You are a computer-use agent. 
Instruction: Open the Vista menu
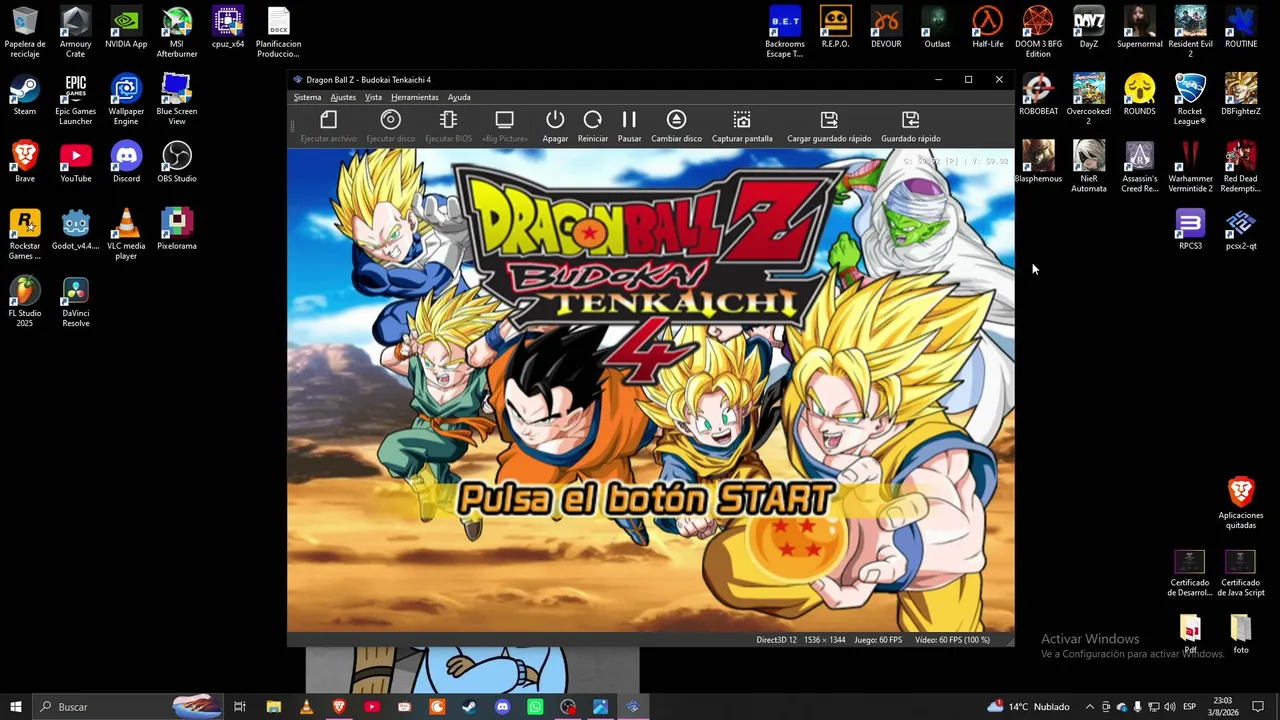[373, 97]
